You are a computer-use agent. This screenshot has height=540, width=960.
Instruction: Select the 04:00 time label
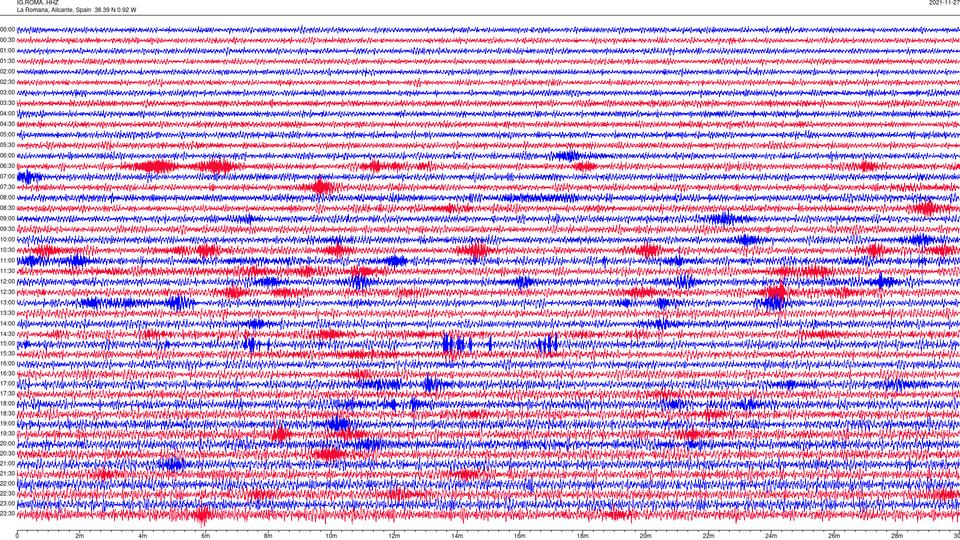pyautogui.click(x=7, y=114)
